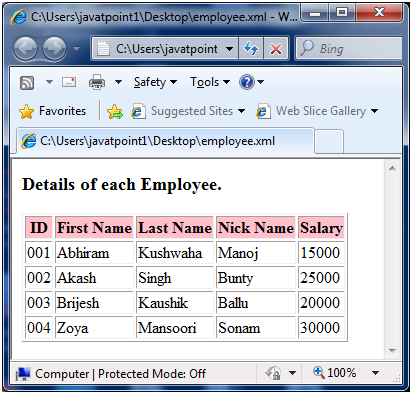Click the First Name column header
412x394 pixels.
click(94, 228)
